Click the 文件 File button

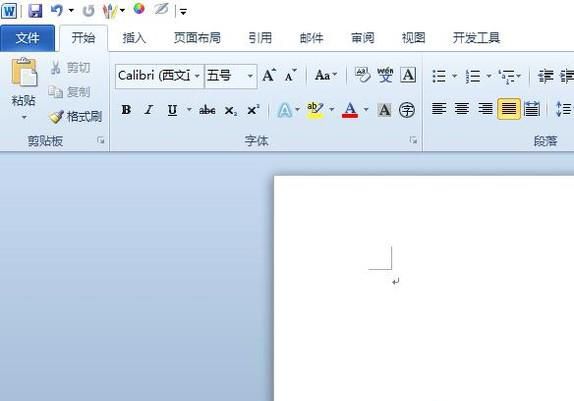27,38
